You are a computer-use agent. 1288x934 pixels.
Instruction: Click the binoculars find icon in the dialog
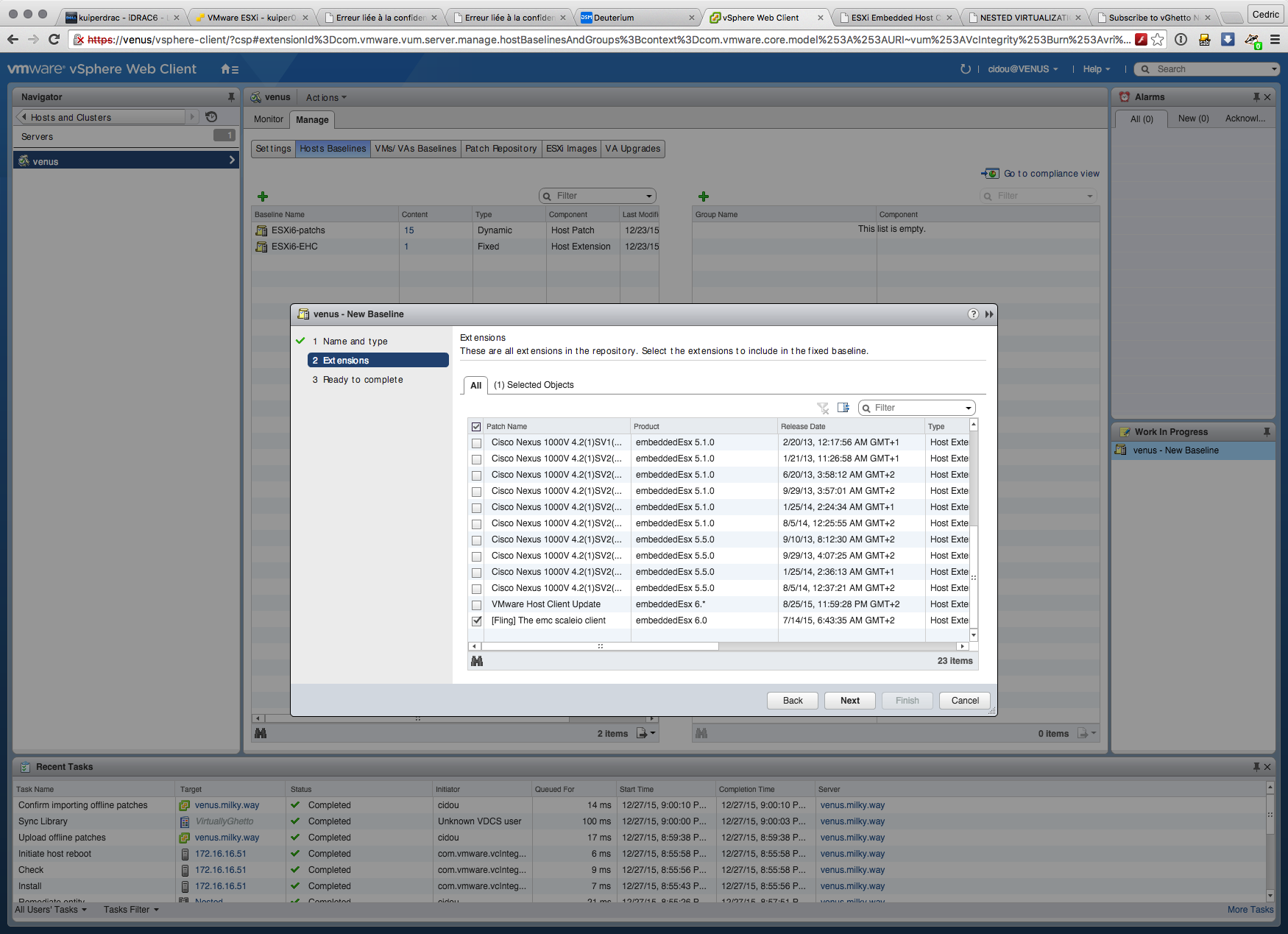pyautogui.click(x=477, y=661)
